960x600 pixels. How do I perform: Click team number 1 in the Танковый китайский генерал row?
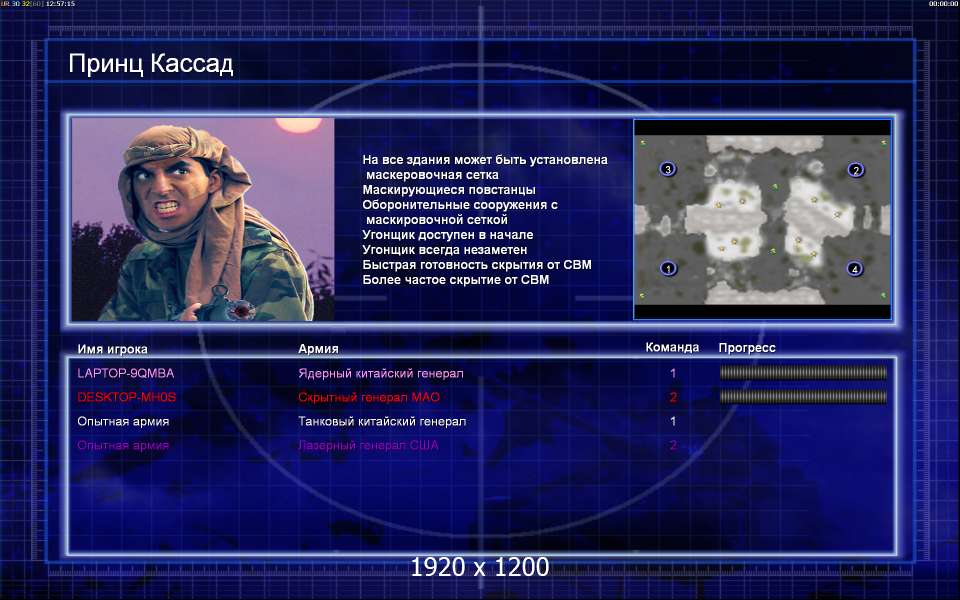[x=673, y=421]
